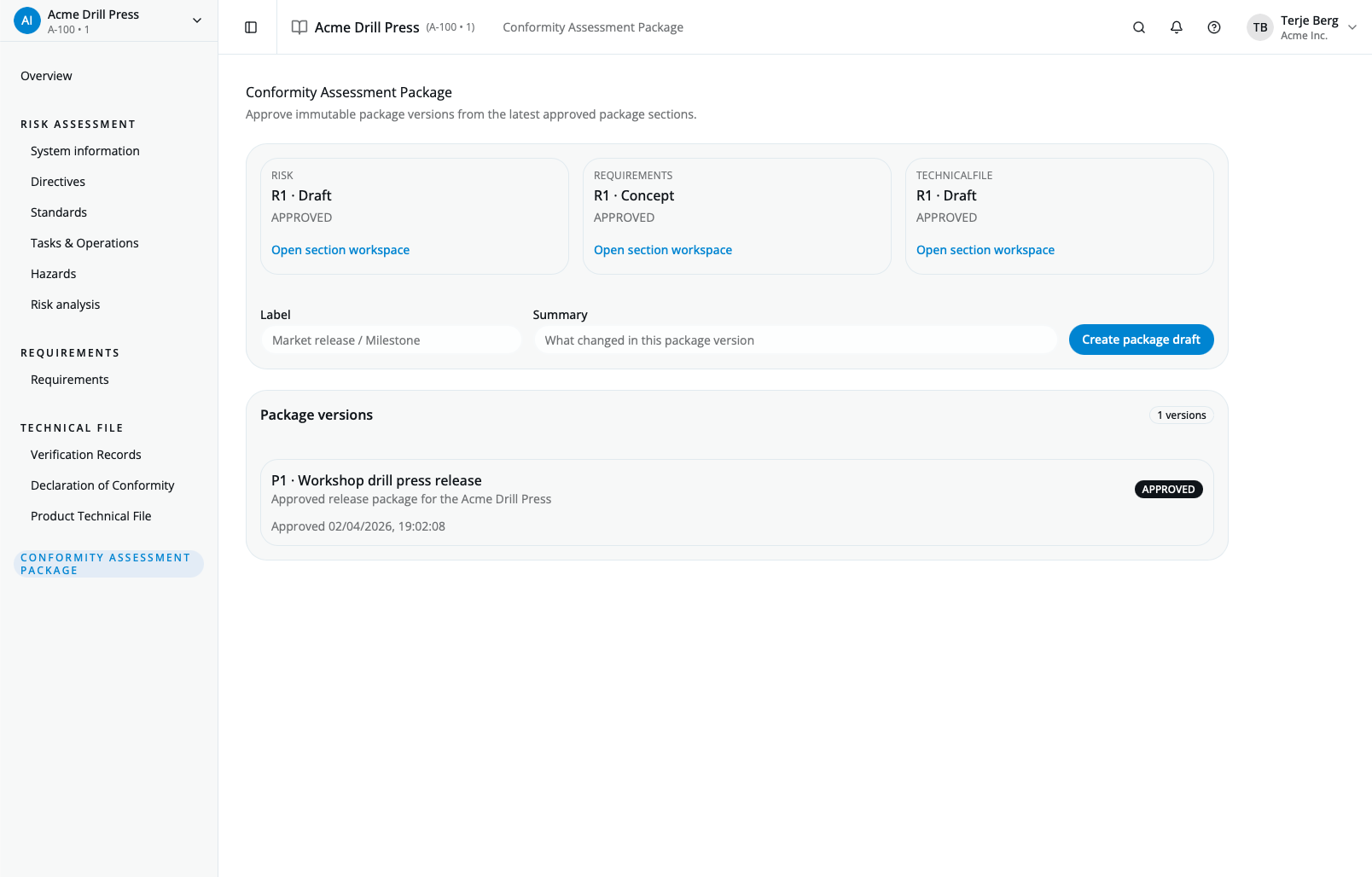Image resolution: width=1372 pixels, height=877 pixels.
Task: Open Risk analysis page
Action: pyautogui.click(x=66, y=305)
